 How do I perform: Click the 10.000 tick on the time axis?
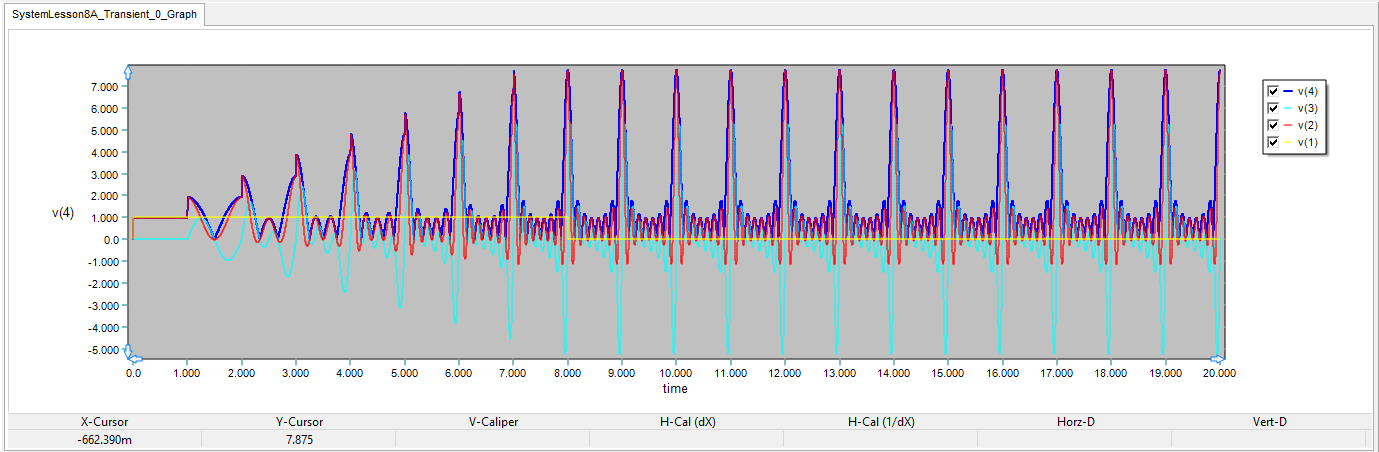pos(676,372)
